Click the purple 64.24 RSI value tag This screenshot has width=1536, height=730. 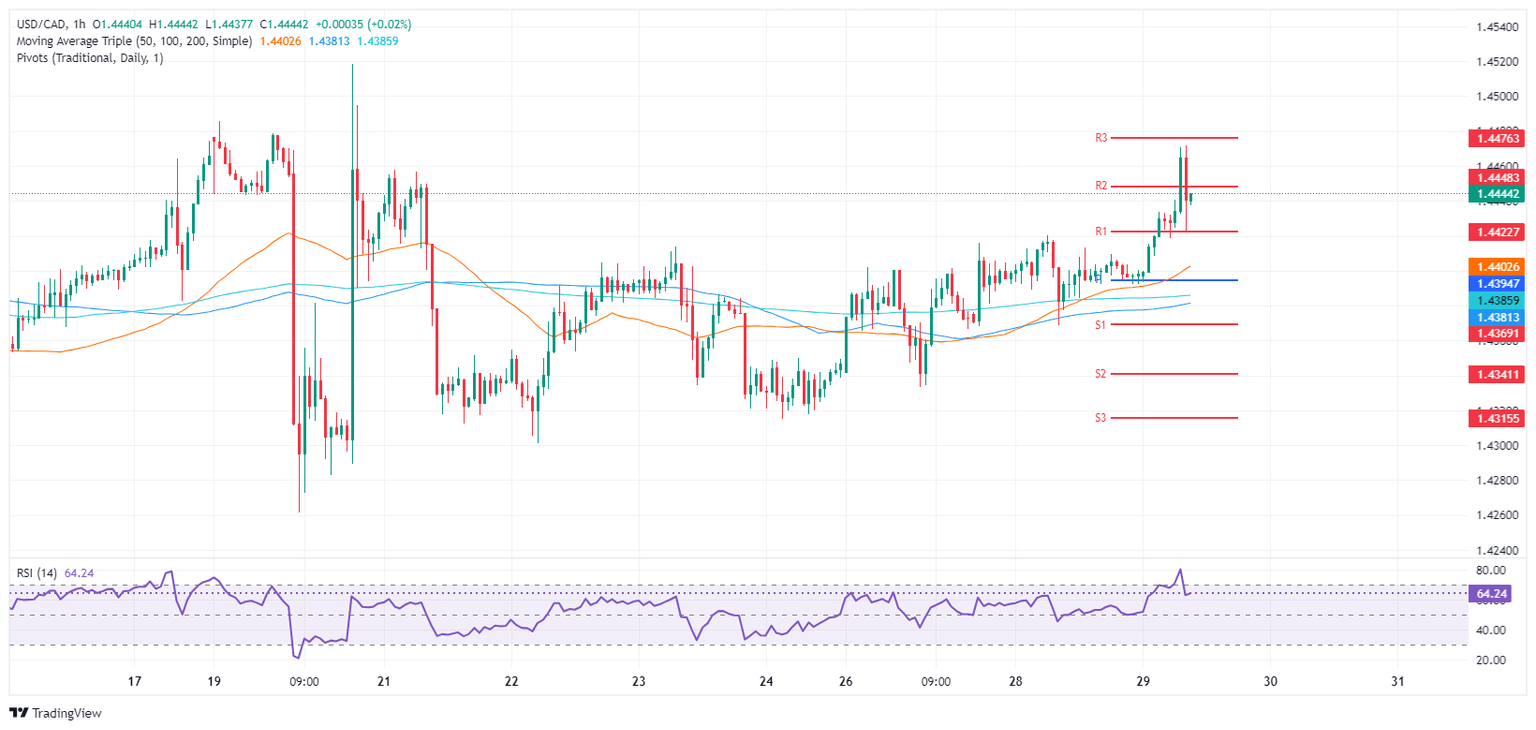(1495, 594)
